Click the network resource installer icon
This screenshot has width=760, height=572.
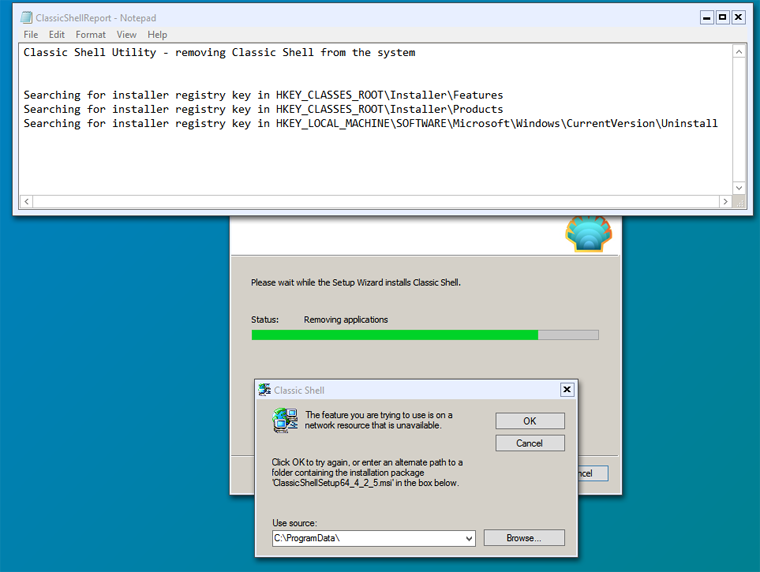(284, 420)
